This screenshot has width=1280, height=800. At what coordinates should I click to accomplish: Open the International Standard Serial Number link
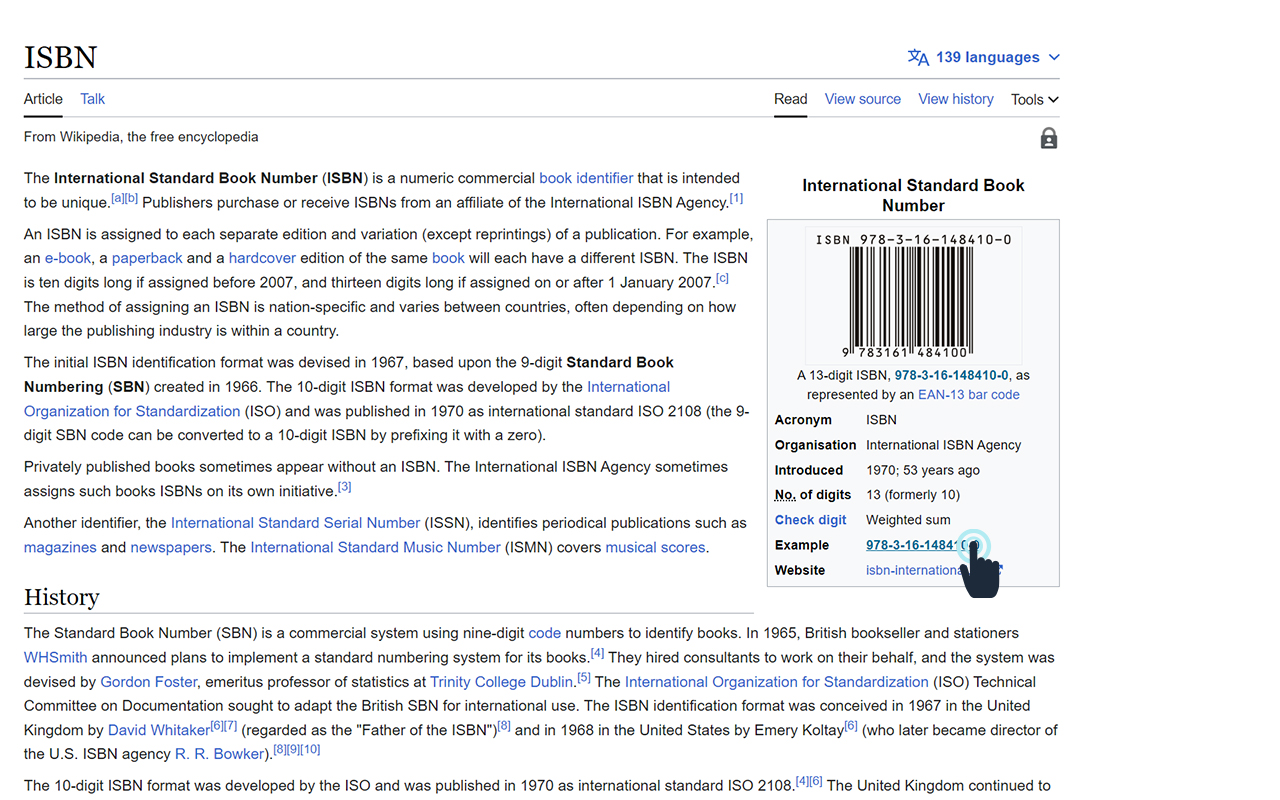(x=295, y=522)
